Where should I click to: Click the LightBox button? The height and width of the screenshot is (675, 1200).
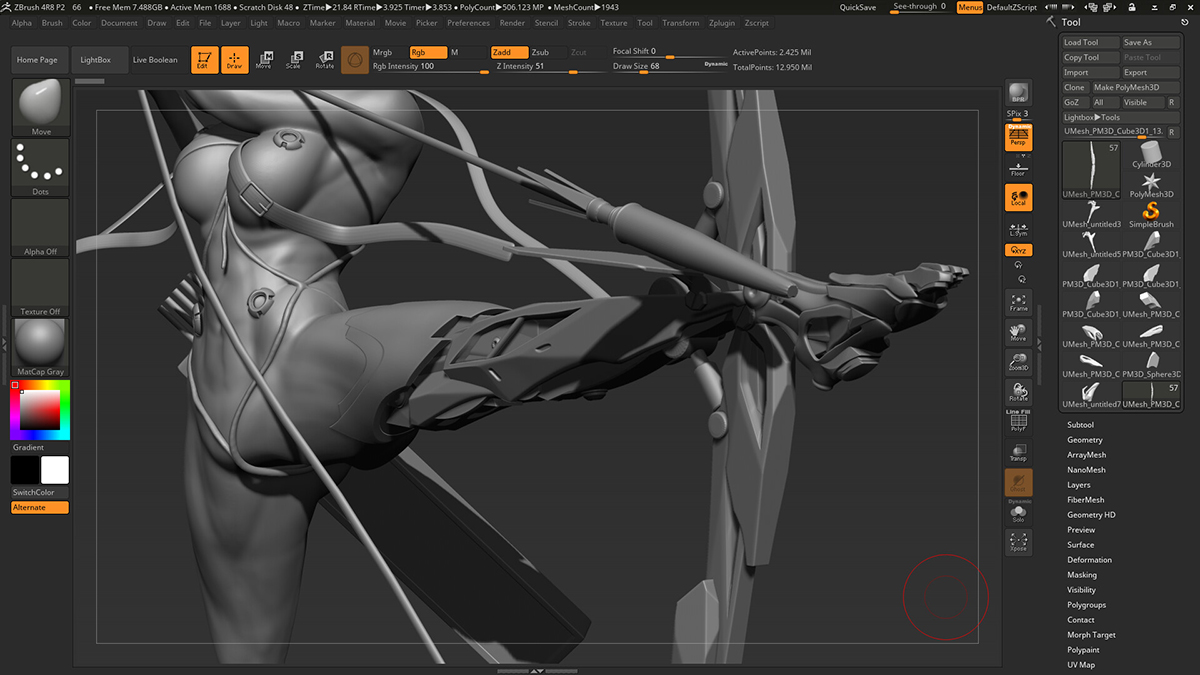tap(96, 60)
